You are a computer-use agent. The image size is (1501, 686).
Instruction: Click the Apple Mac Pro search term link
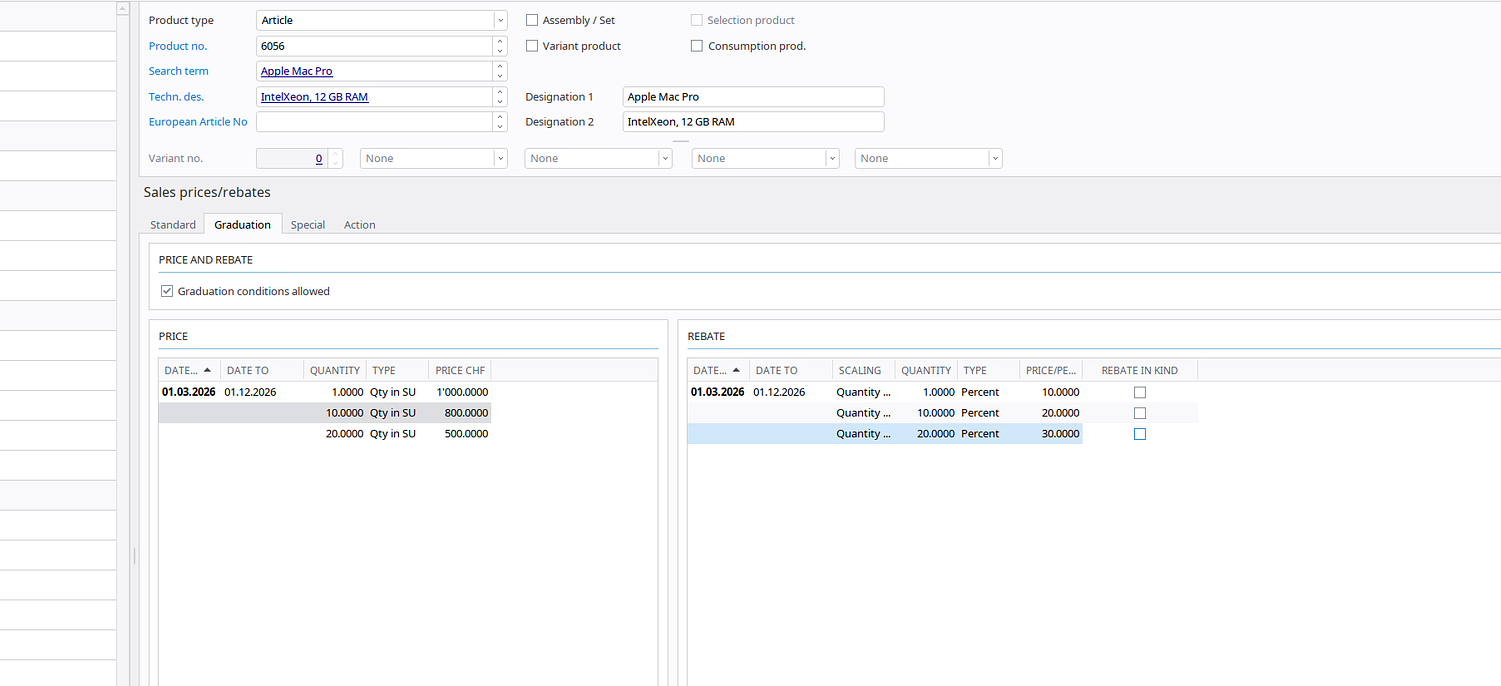pos(297,71)
